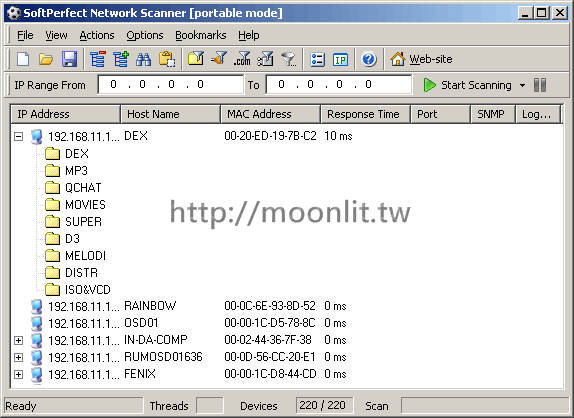Click the pause scanning button
Viewport: 574px width, 418px height.
(540, 85)
